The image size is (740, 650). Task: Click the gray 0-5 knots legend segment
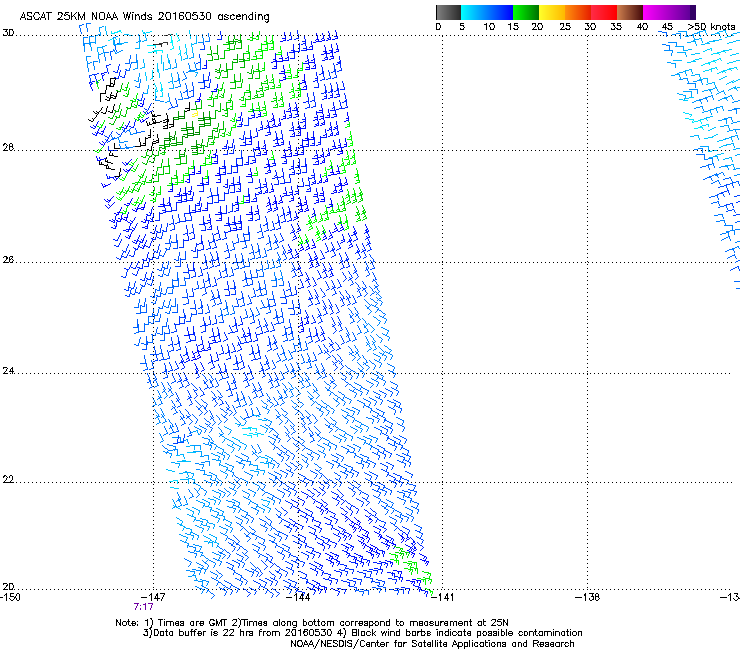point(448,12)
